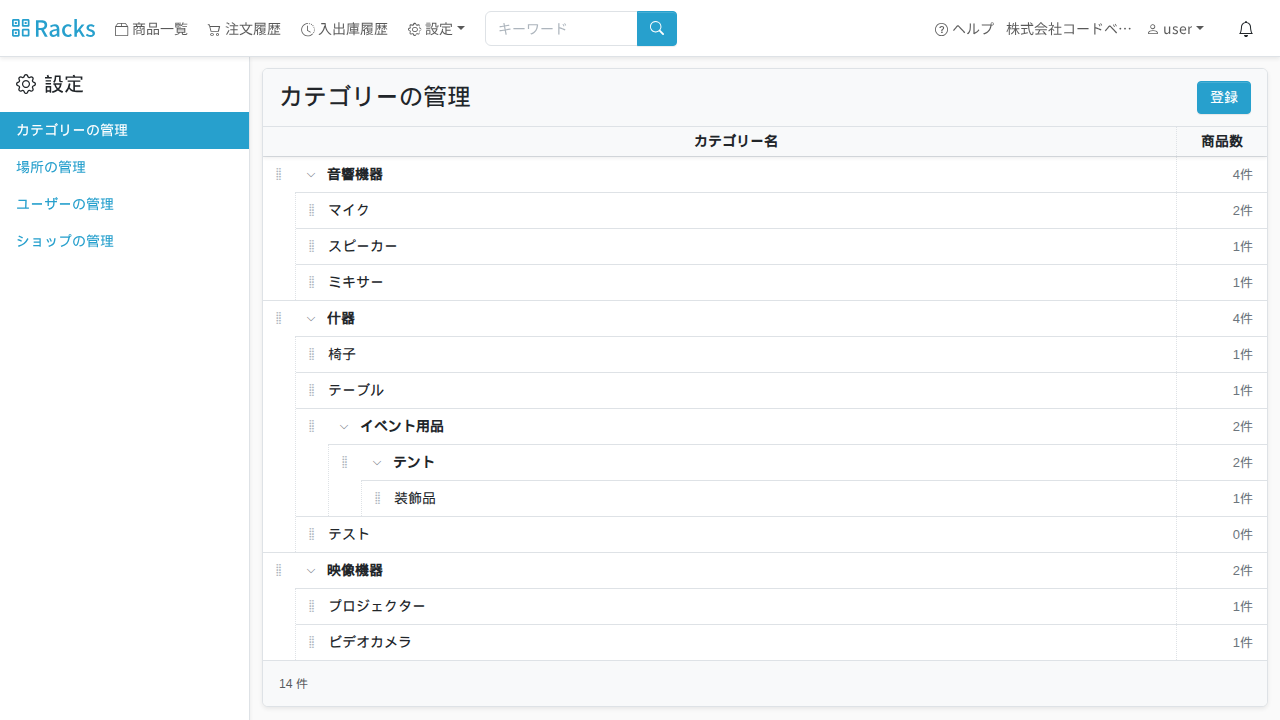
Task: Open 注文履歴 in the navbar
Action: [244, 29]
